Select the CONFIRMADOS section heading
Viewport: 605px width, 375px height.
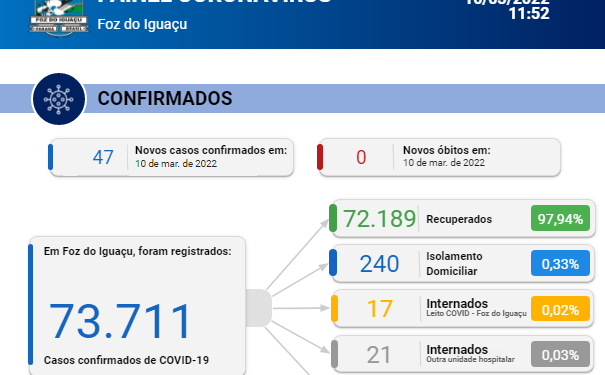click(165, 98)
